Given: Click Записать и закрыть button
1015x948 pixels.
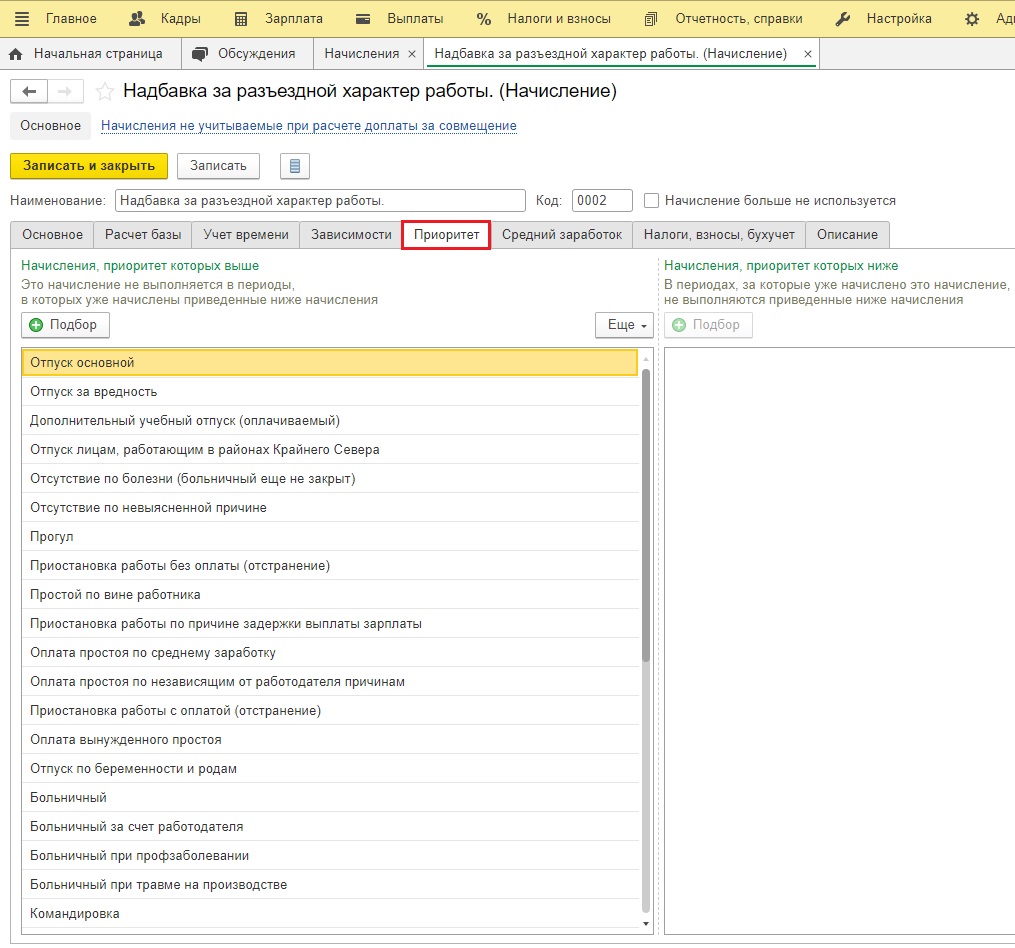Looking at the screenshot, I should (x=89, y=166).
